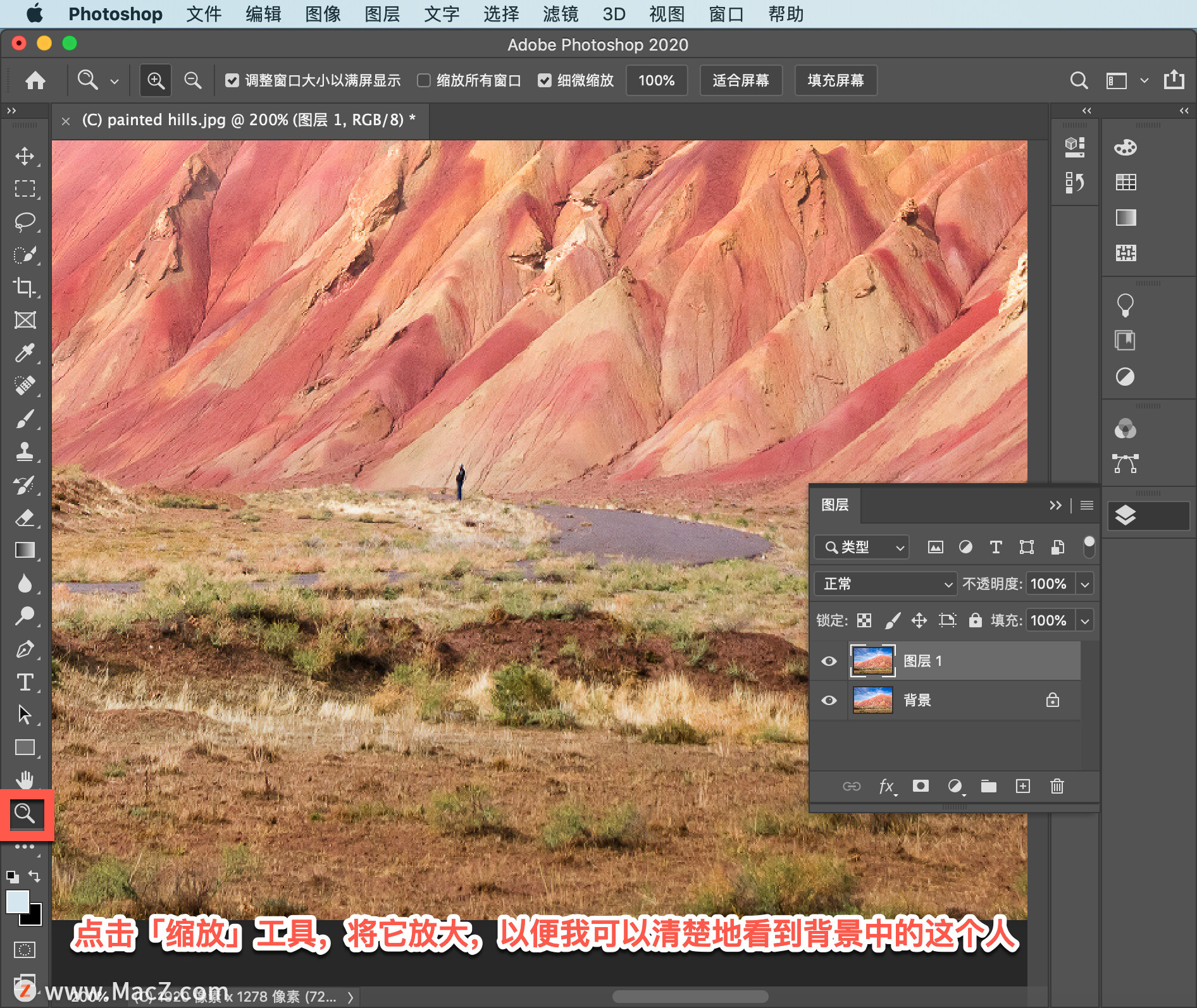Select the Hand tool

click(x=25, y=779)
